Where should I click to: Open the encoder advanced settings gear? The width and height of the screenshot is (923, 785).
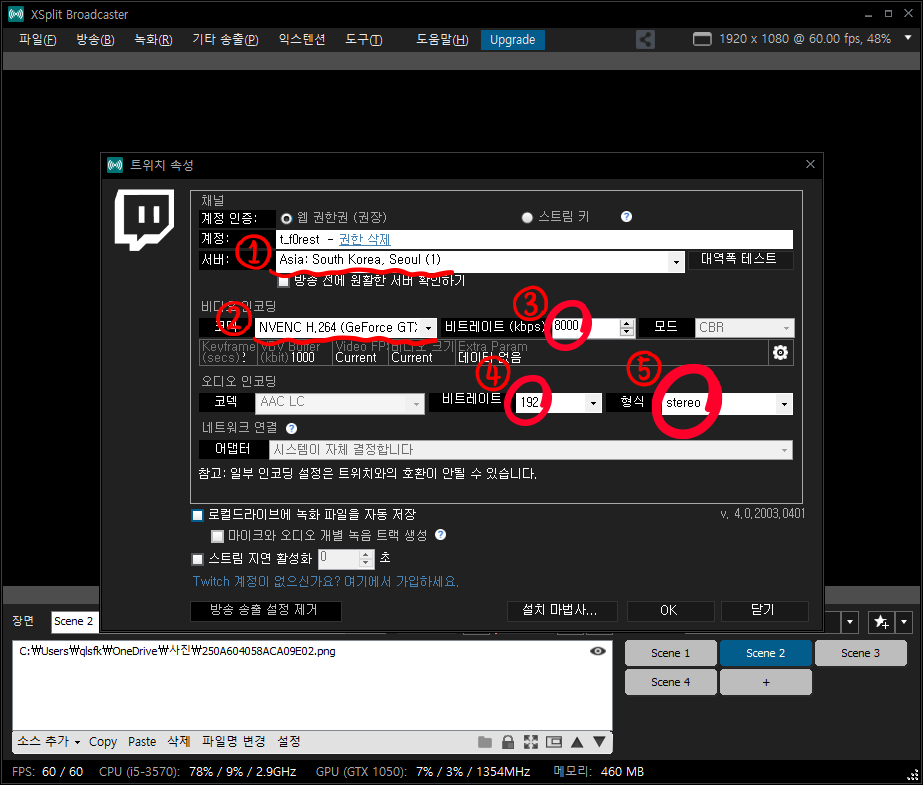pyautogui.click(x=780, y=352)
